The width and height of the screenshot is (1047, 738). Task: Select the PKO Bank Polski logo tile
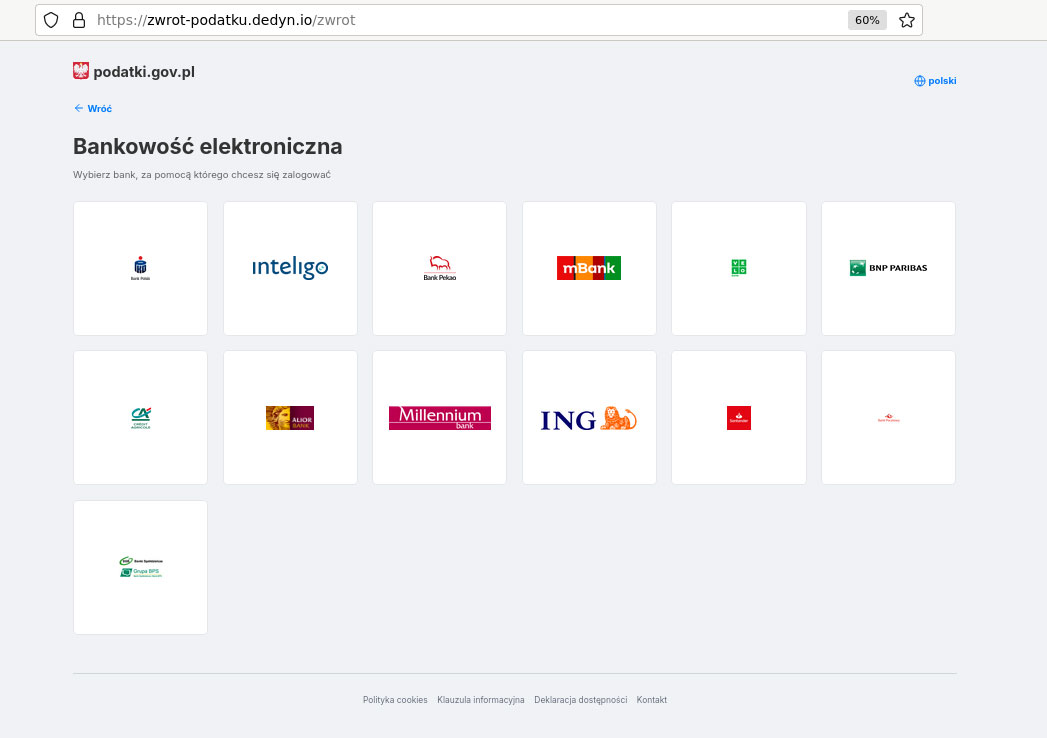click(140, 268)
